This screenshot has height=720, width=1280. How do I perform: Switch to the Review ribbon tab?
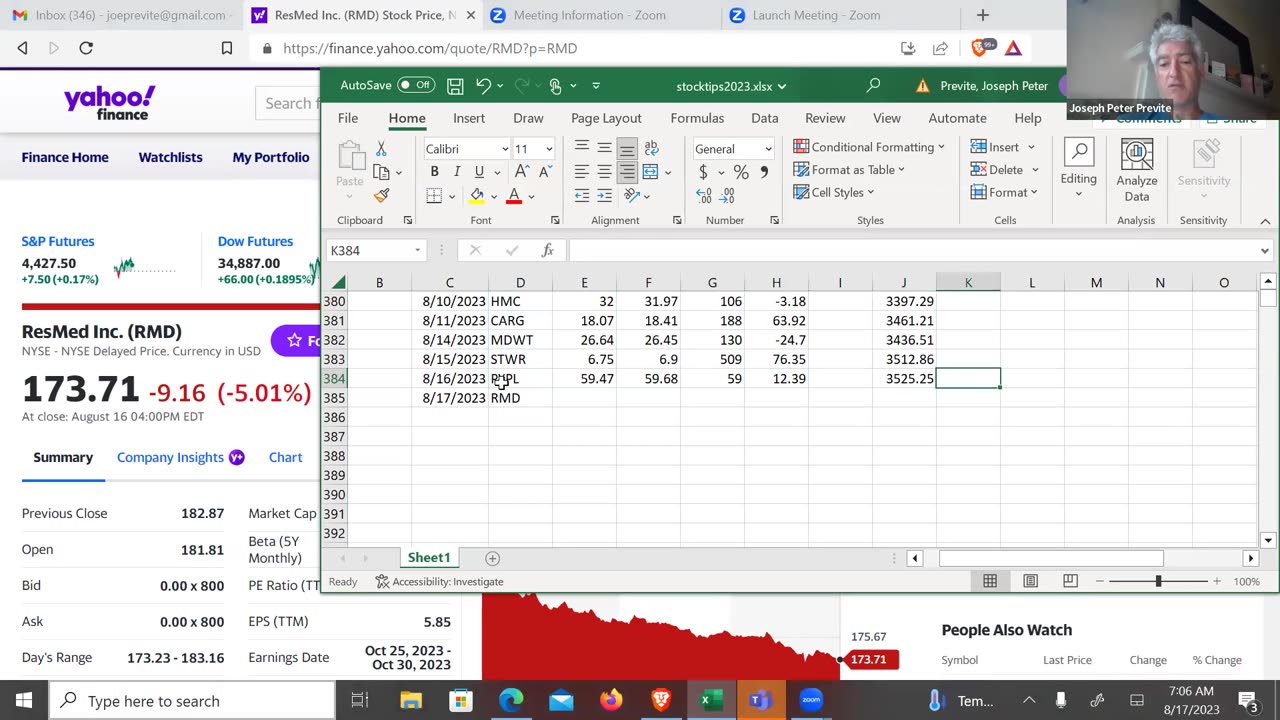(825, 118)
